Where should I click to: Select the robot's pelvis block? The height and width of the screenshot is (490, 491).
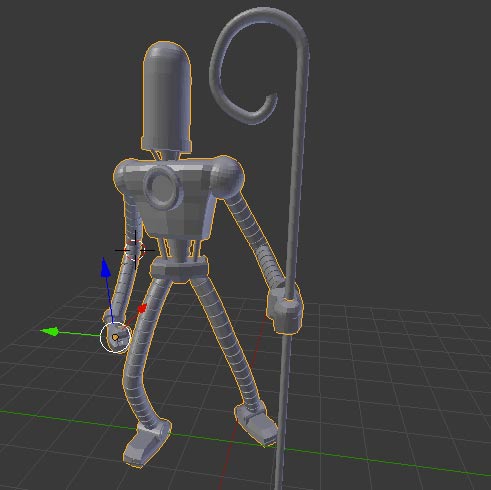click(x=179, y=269)
